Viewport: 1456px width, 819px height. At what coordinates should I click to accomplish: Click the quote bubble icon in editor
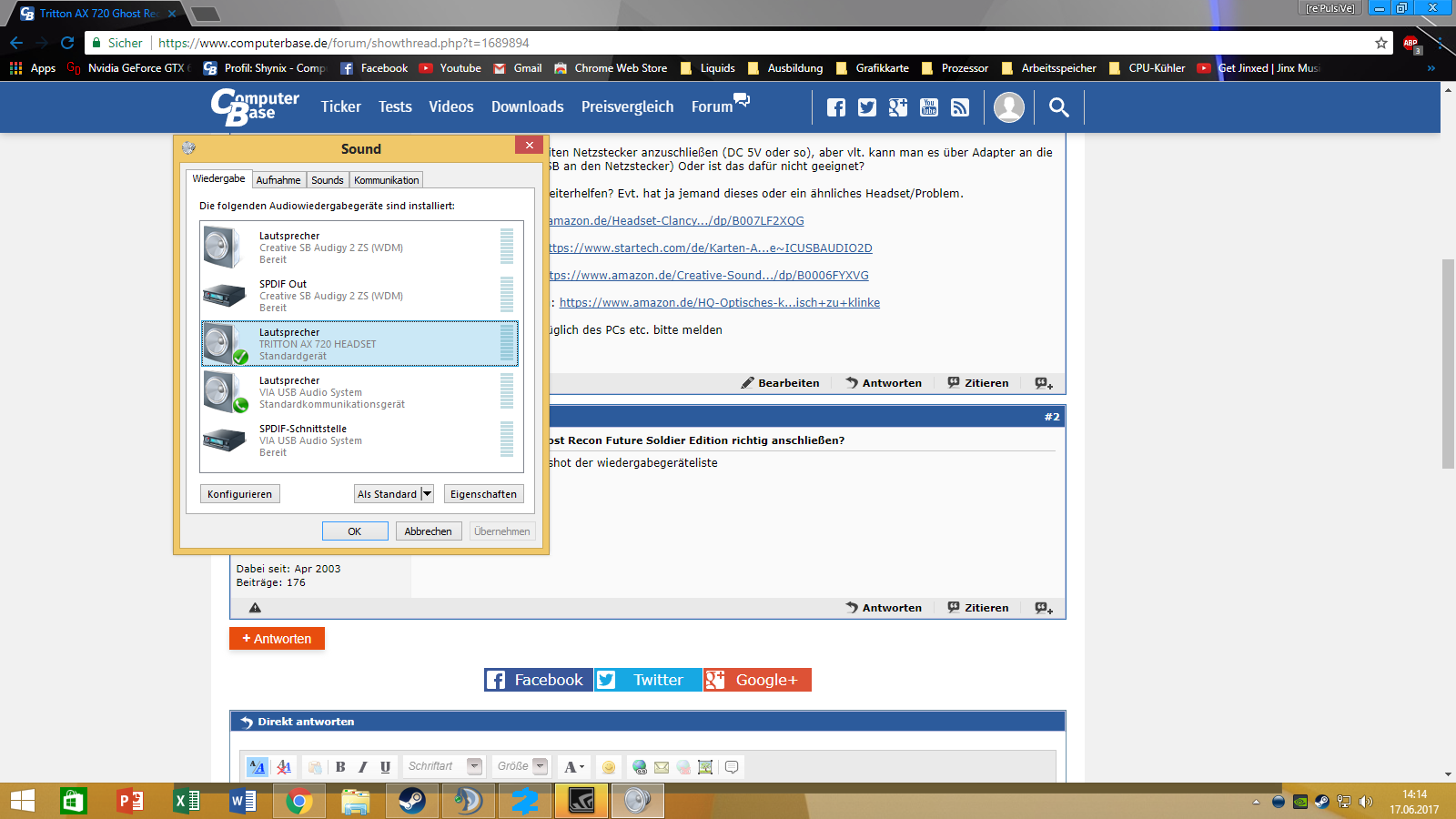click(x=732, y=767)
